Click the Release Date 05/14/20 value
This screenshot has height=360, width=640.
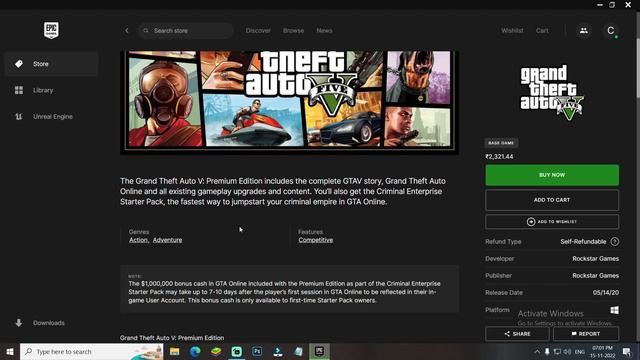(606, 293)
